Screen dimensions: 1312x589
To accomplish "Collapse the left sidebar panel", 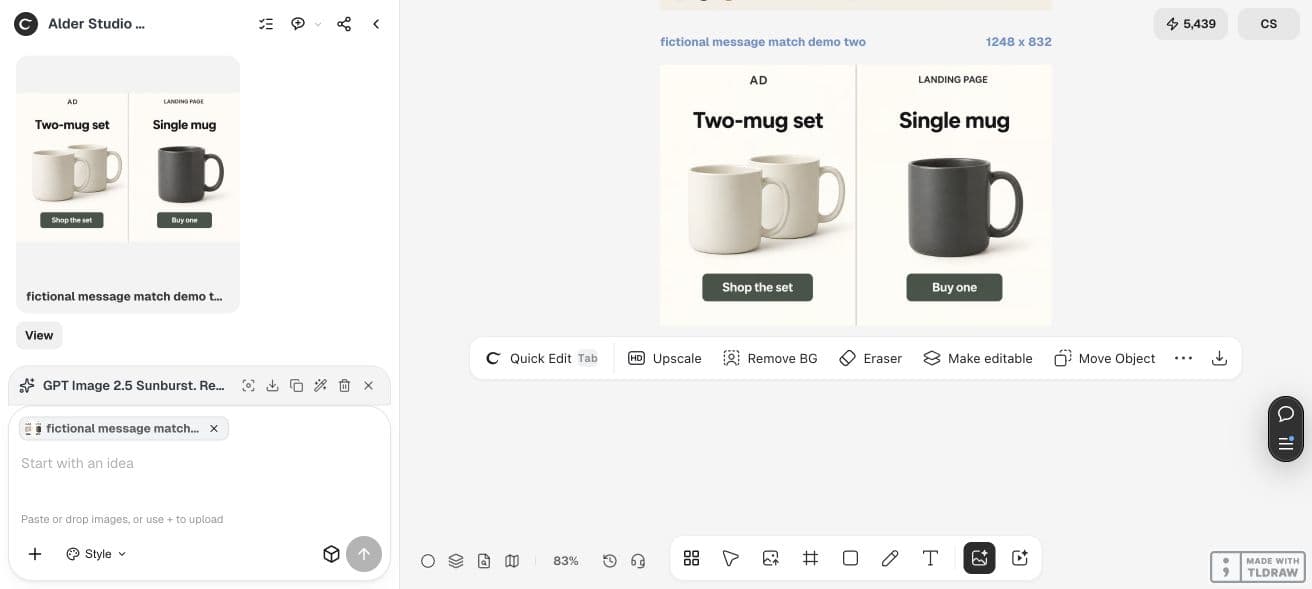I will point(376,24).
